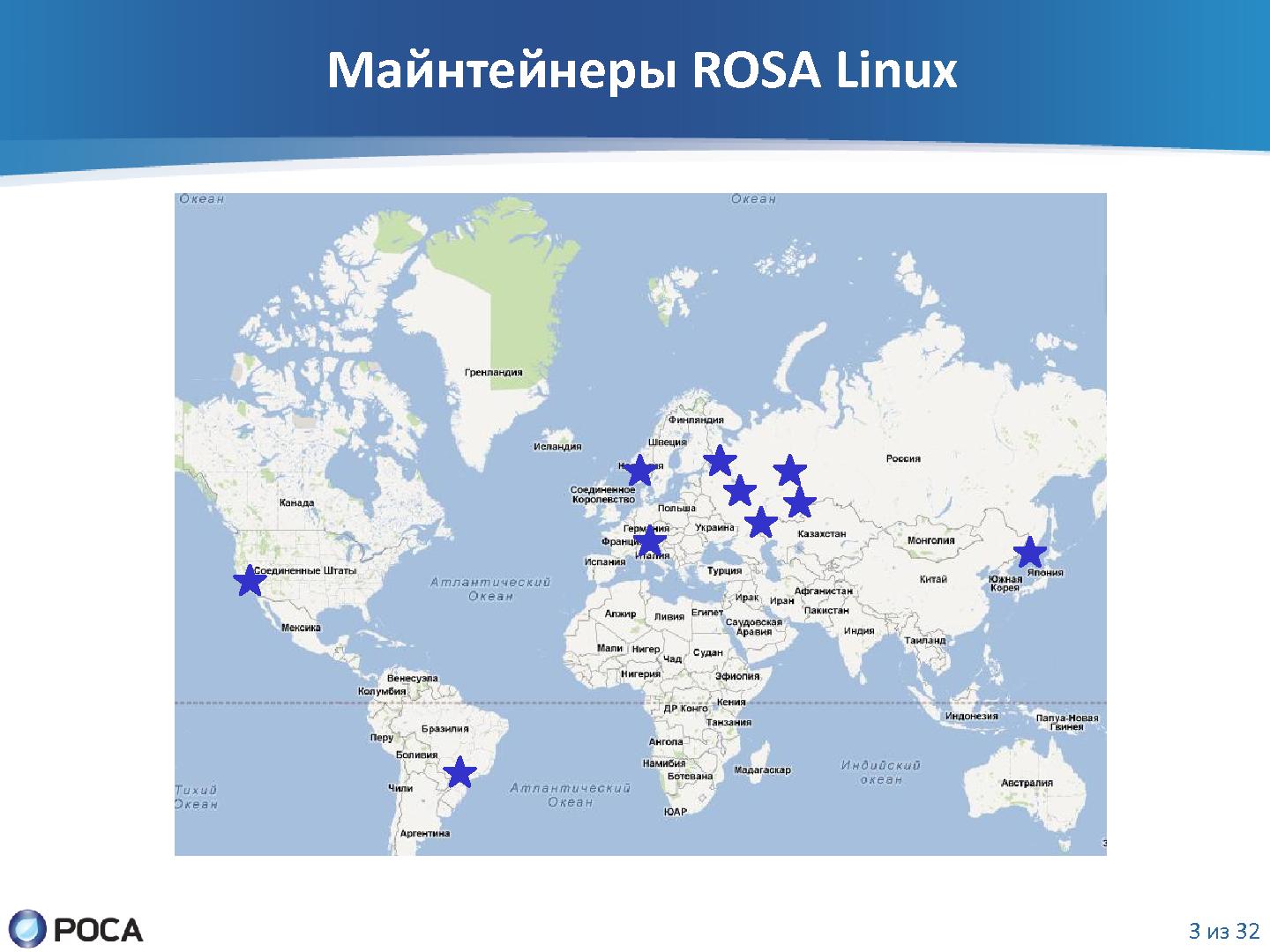The image size is (1270, 952).
Task: Click the 'Польша' map label
Action: coord(676,509)
